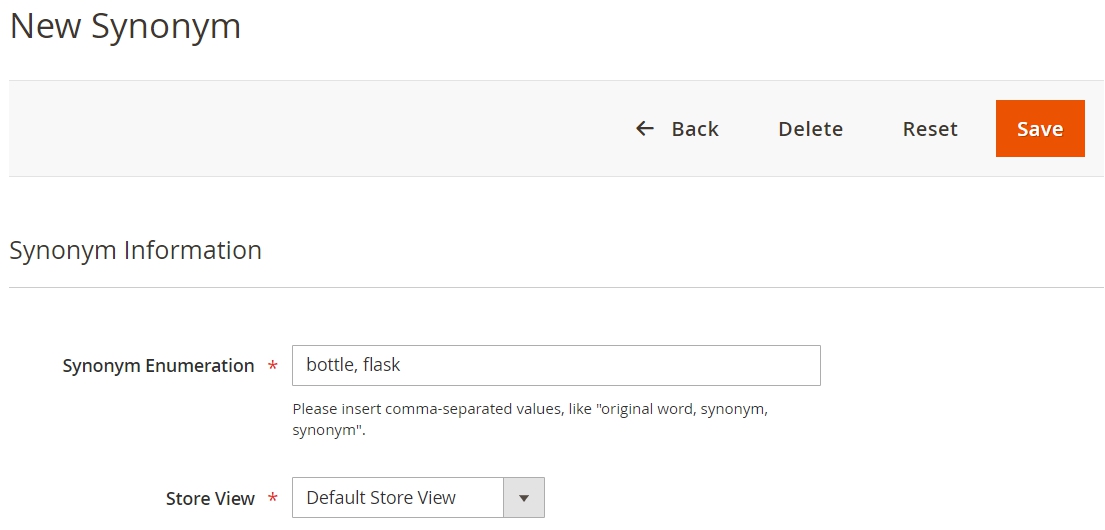Viewport: 1105px width, 530px height.
Task: Click the Store View dropdown arrow
Action: [x=524, y=498]
